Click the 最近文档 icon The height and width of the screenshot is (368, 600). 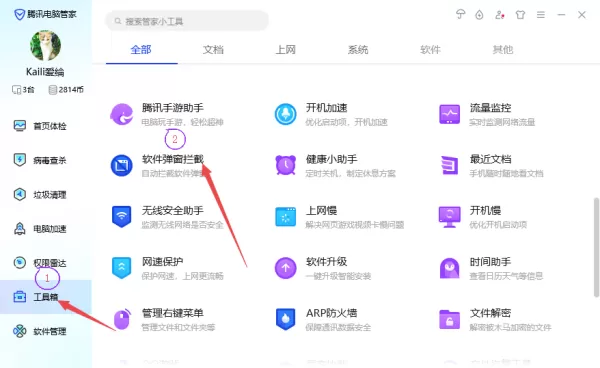449,165
